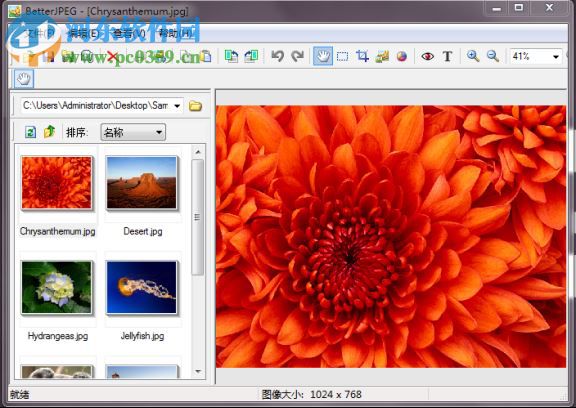Click the browse folder icon
Image resolution: width=576 pixels, height=408 pixels.
(x=195, y=106)
